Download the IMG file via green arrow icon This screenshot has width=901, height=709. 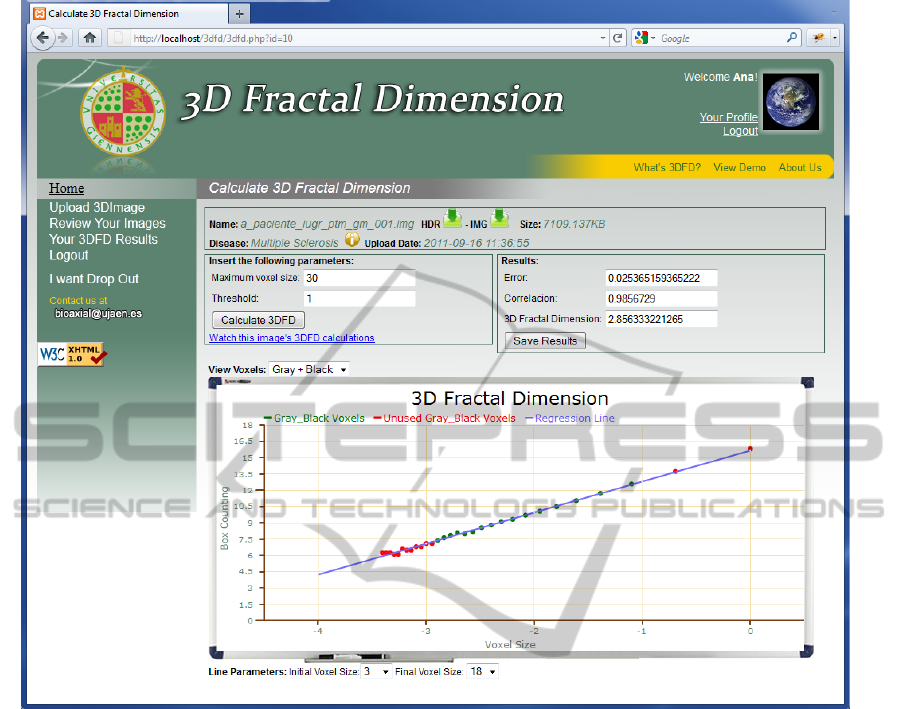point(499,220)
